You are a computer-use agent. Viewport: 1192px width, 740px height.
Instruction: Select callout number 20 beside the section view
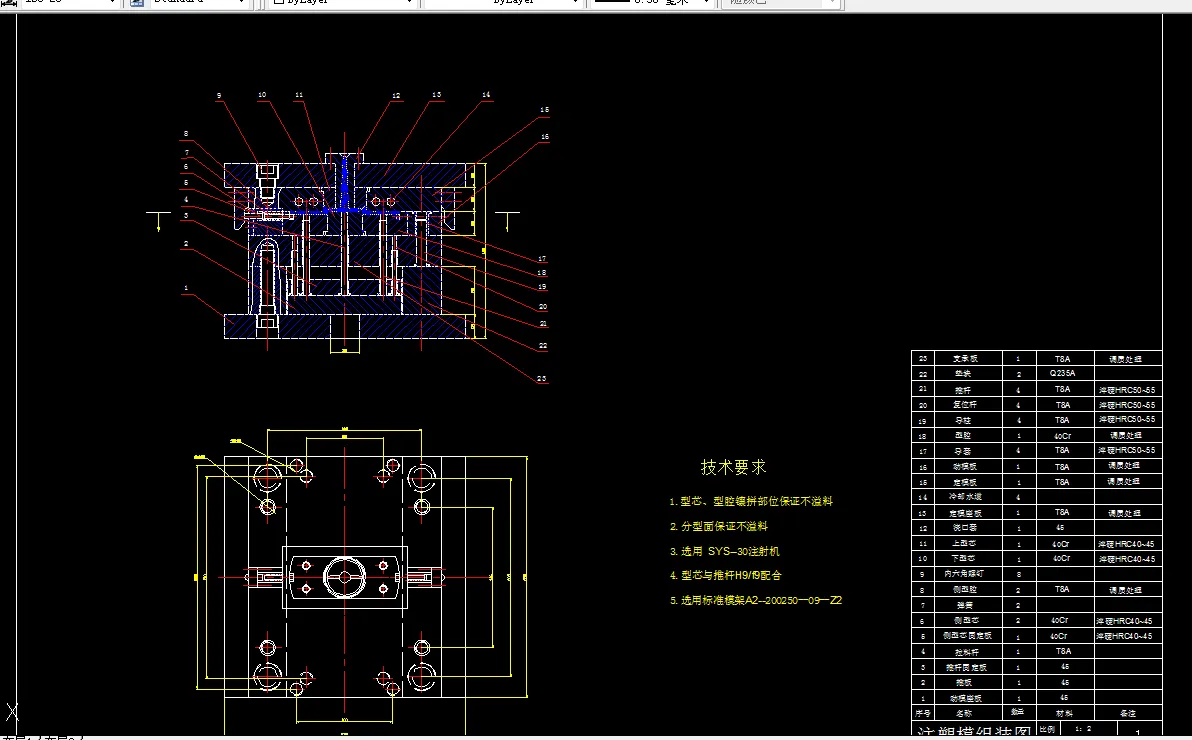click(x=543, y=306)
